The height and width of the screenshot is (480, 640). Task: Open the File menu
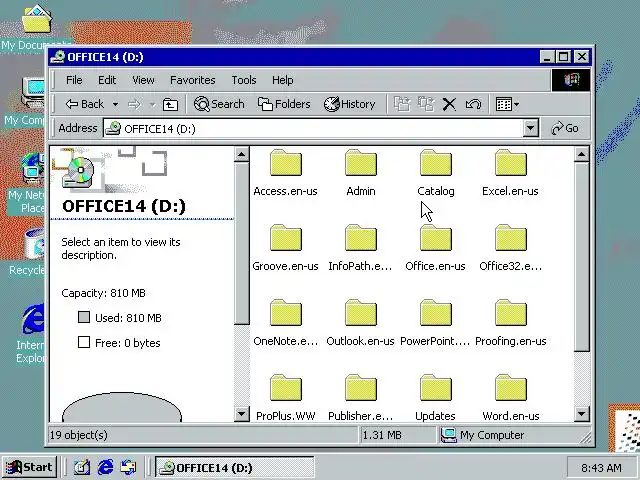pos(74,80)
